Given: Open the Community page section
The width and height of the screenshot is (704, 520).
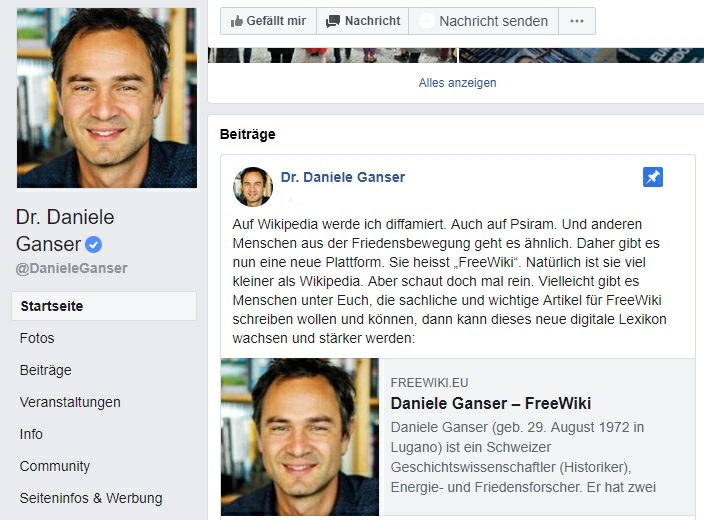Looking at the screenshot, I should pyautogui.click(x=55, y=466).
